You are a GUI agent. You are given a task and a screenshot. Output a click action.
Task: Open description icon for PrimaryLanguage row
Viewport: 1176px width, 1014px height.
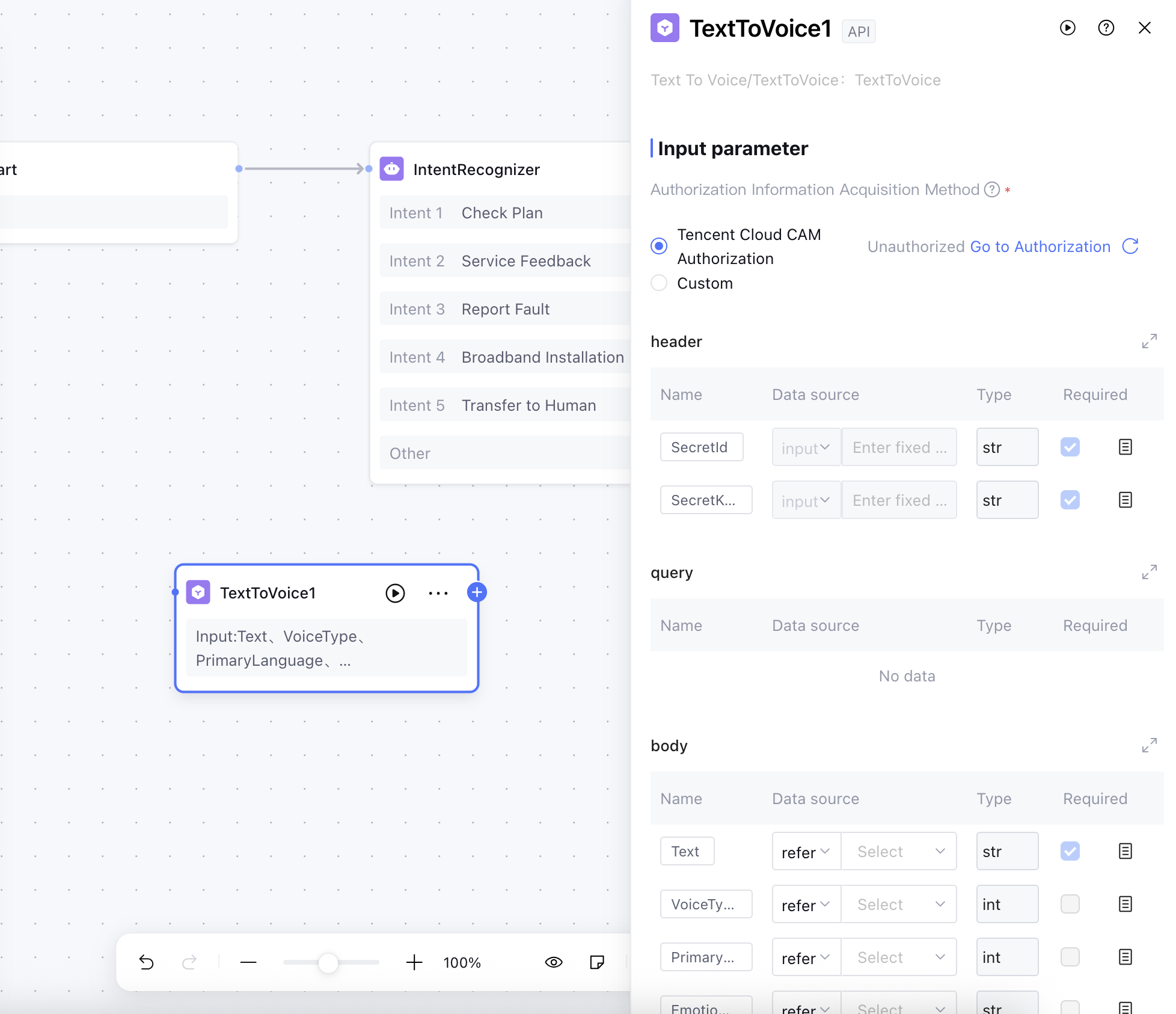(1125, 957)
